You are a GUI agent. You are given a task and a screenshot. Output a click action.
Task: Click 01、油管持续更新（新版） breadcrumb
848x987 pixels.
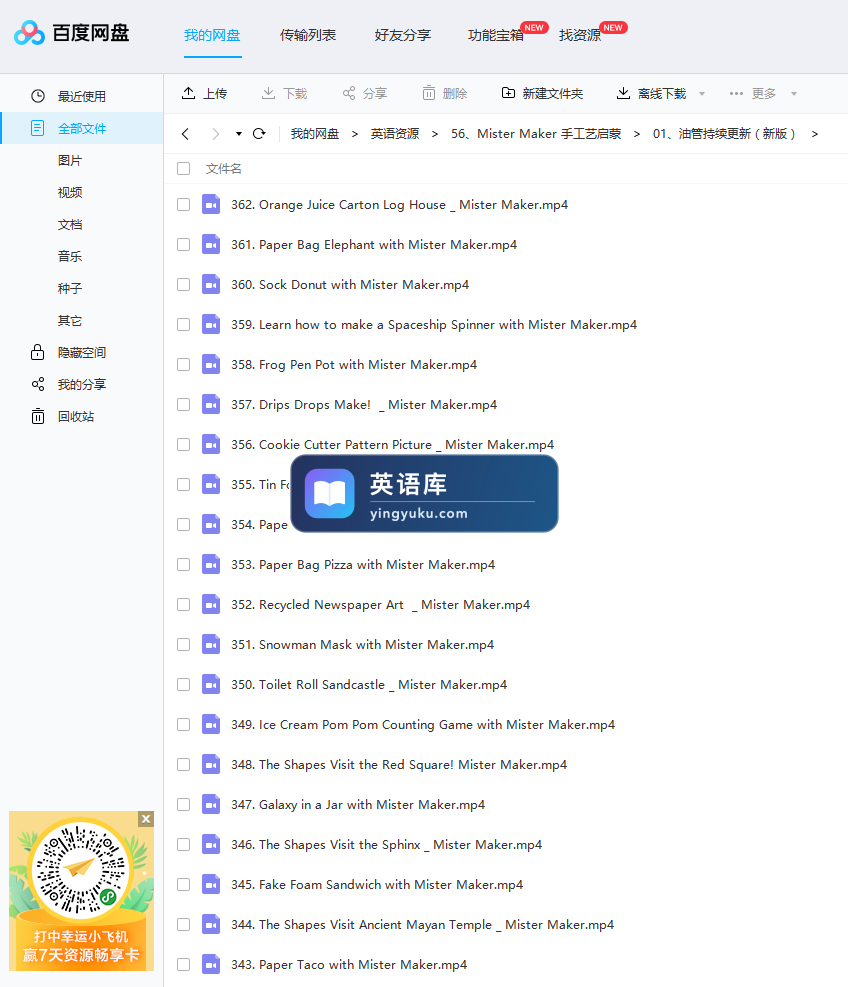click(x=726, y=133)
